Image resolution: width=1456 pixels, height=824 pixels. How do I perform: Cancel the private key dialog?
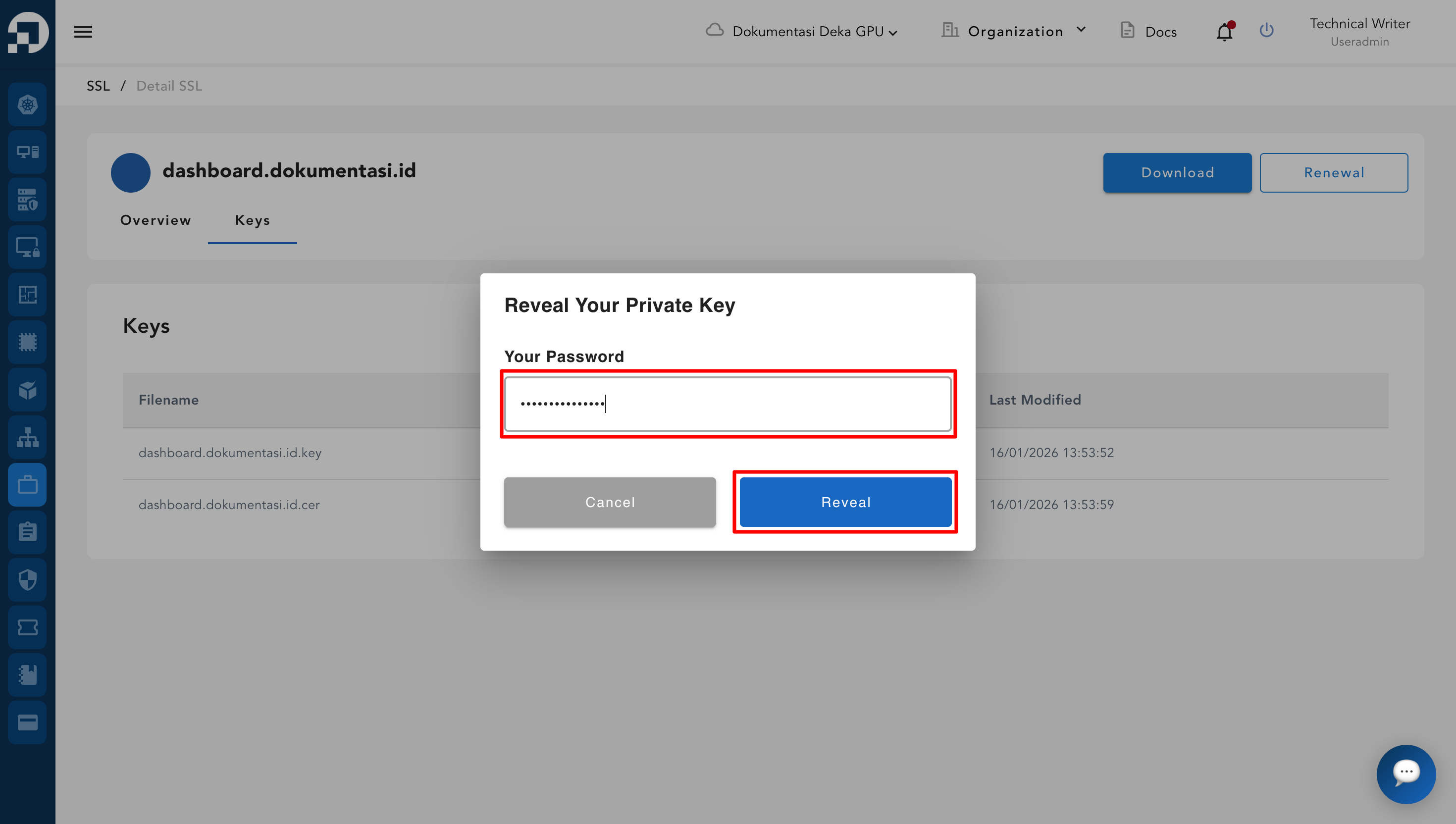[610, 502]
